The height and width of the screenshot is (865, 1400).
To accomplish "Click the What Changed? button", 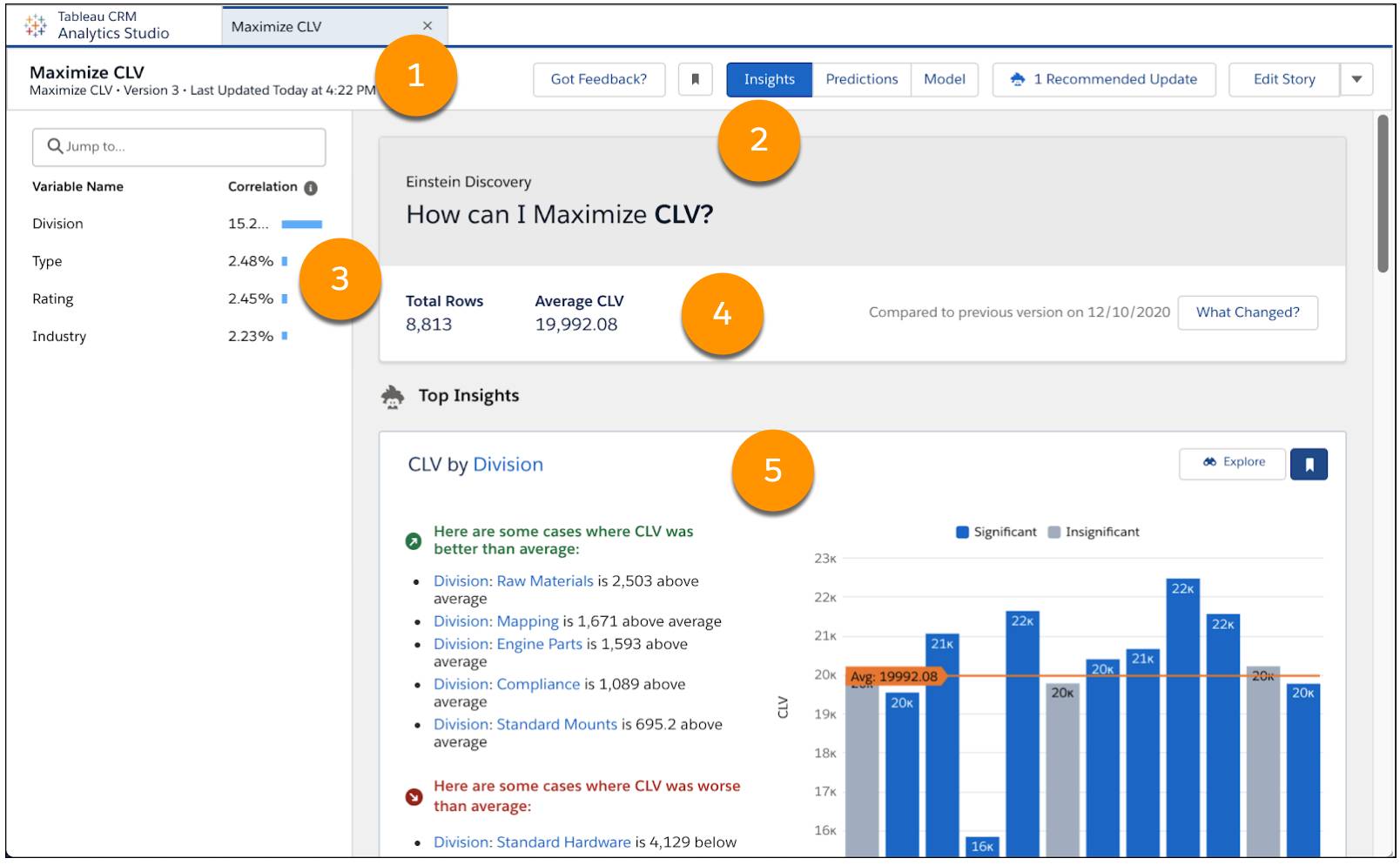I will [1248, 312].
